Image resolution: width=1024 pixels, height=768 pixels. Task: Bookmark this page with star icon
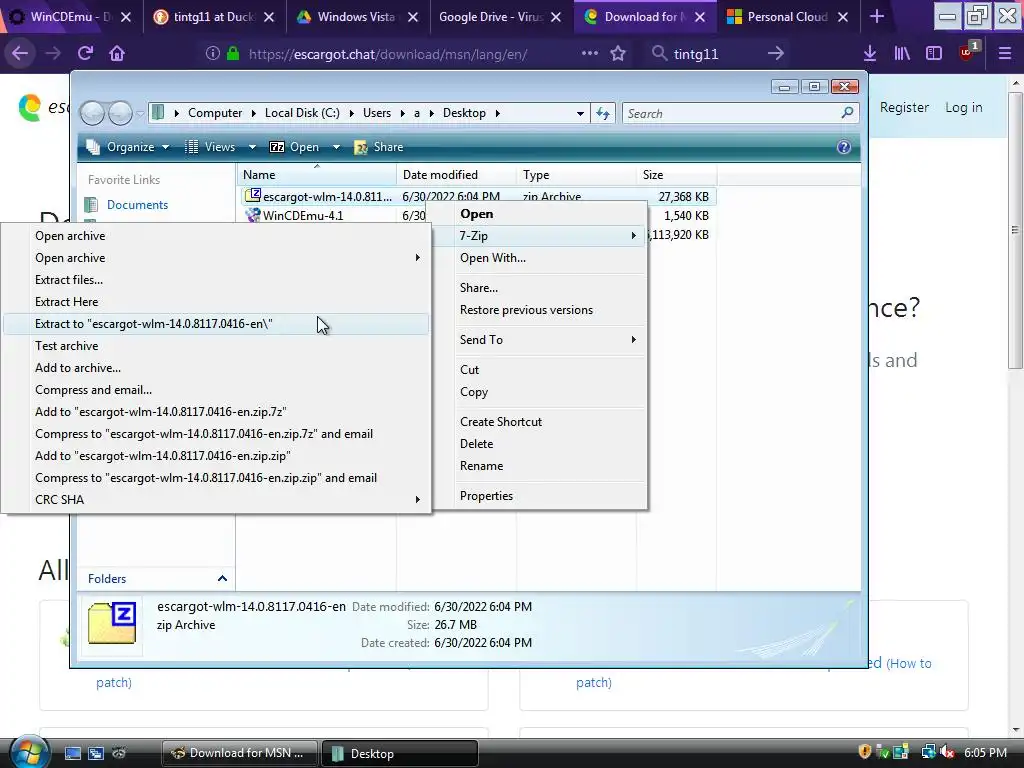point(618,54)
